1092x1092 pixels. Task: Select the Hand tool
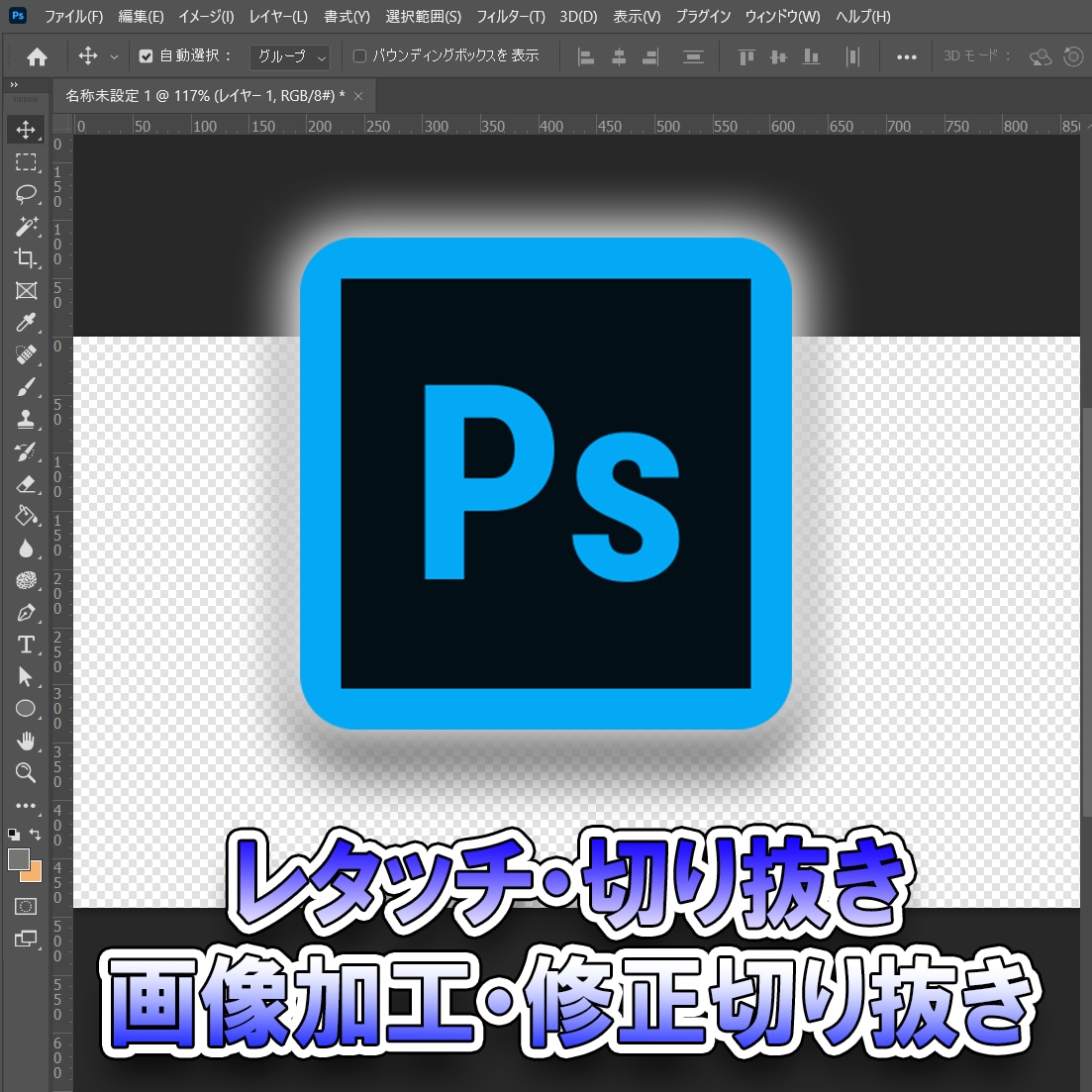tap(26, 741)
